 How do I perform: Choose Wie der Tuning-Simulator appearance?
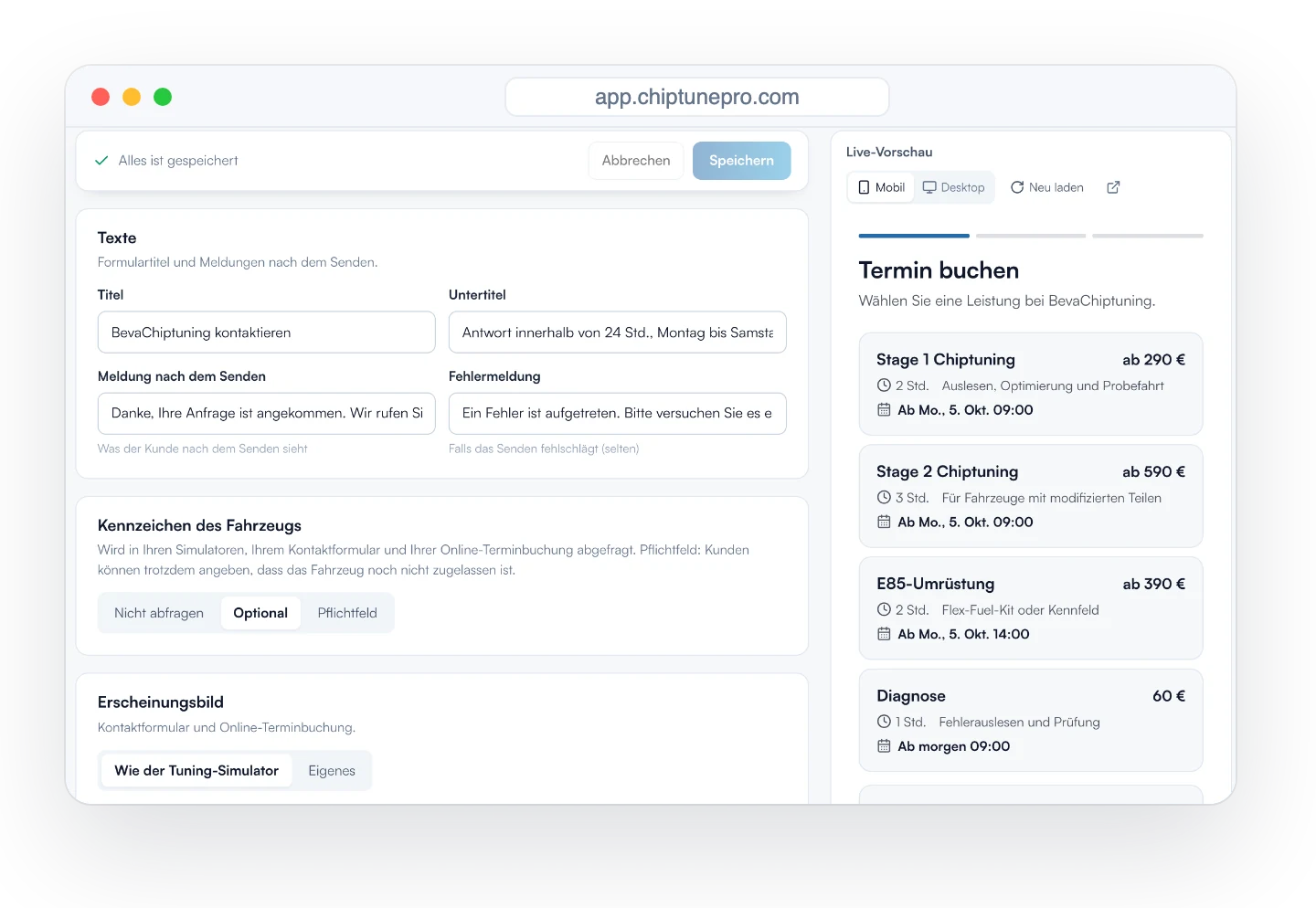(196, 771)
